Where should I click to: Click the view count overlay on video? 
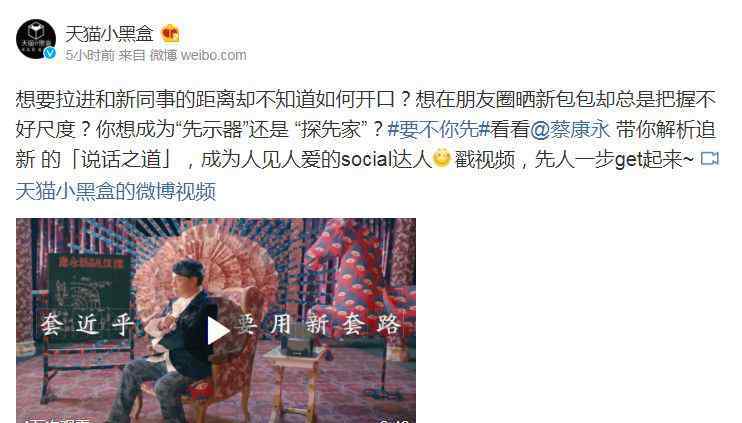(57, 420)
